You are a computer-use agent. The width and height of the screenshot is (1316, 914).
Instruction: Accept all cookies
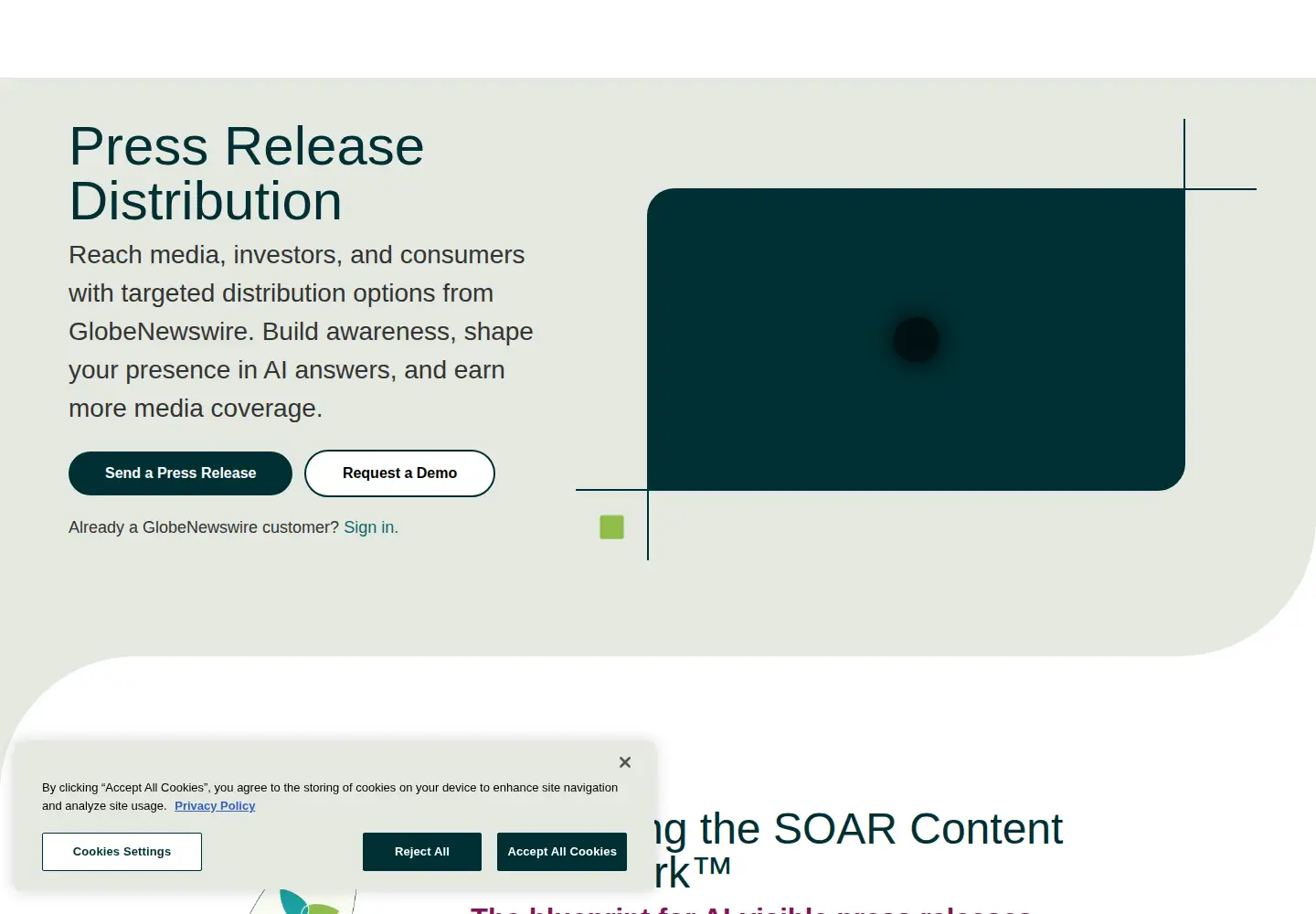(x=562, y=852)
